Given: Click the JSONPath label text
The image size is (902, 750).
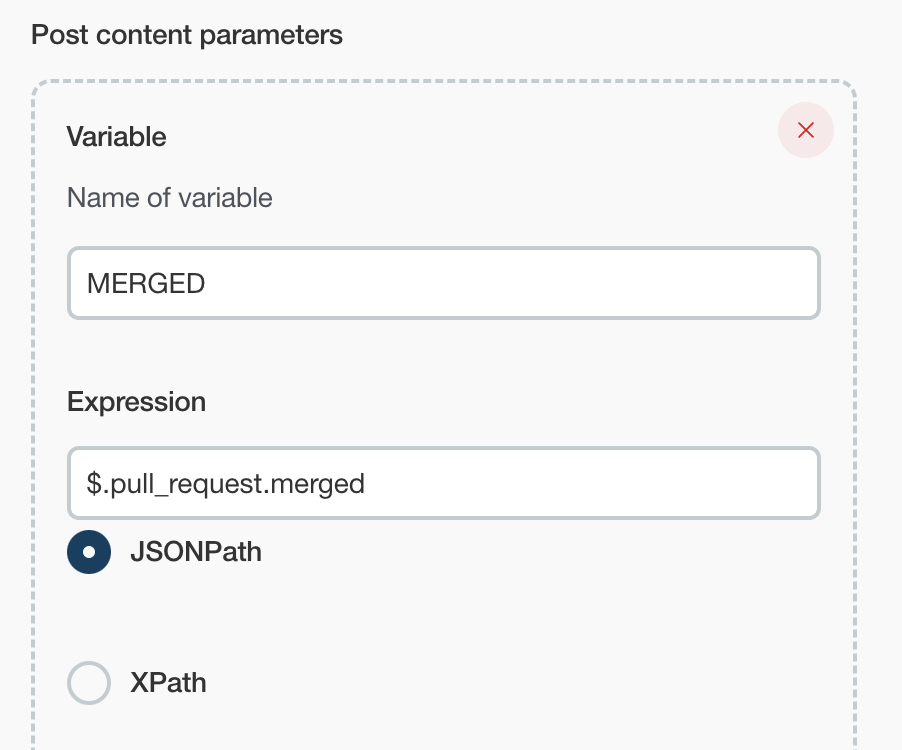Looking at the screenshot, I should coord(196,552).
